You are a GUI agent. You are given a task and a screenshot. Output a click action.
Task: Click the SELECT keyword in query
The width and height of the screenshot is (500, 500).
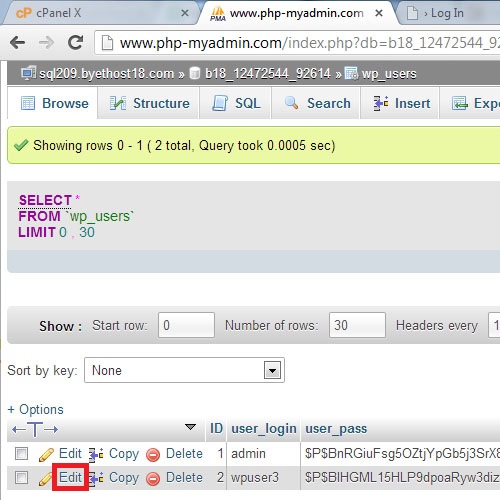coord(45,200)
